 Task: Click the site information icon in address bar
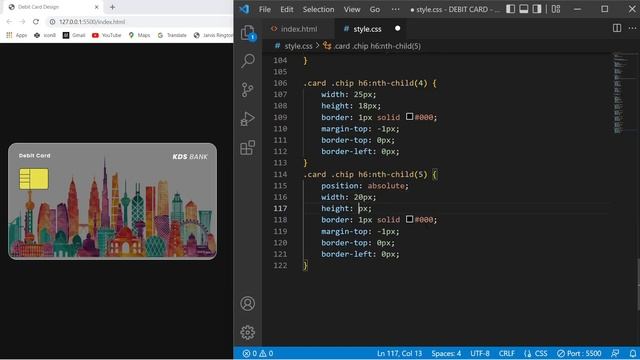pyautogui.click(x=52, y=22)
